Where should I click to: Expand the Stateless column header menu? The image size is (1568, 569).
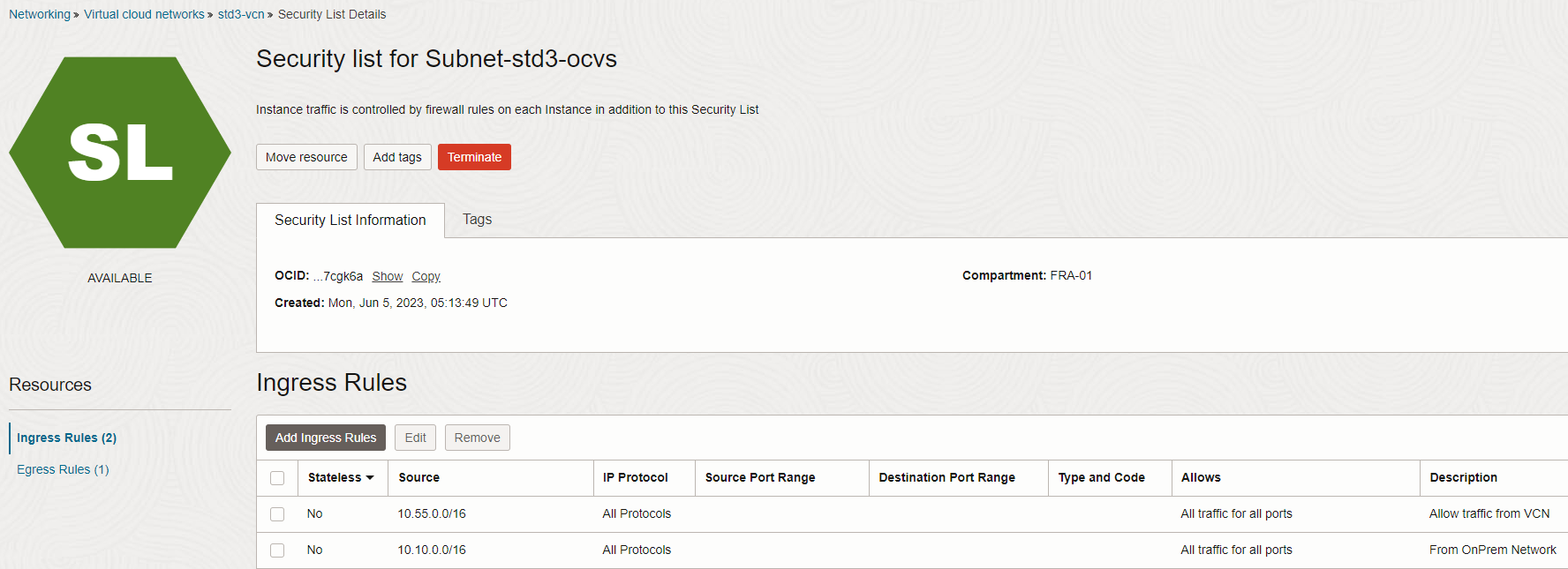pos(371,477)
